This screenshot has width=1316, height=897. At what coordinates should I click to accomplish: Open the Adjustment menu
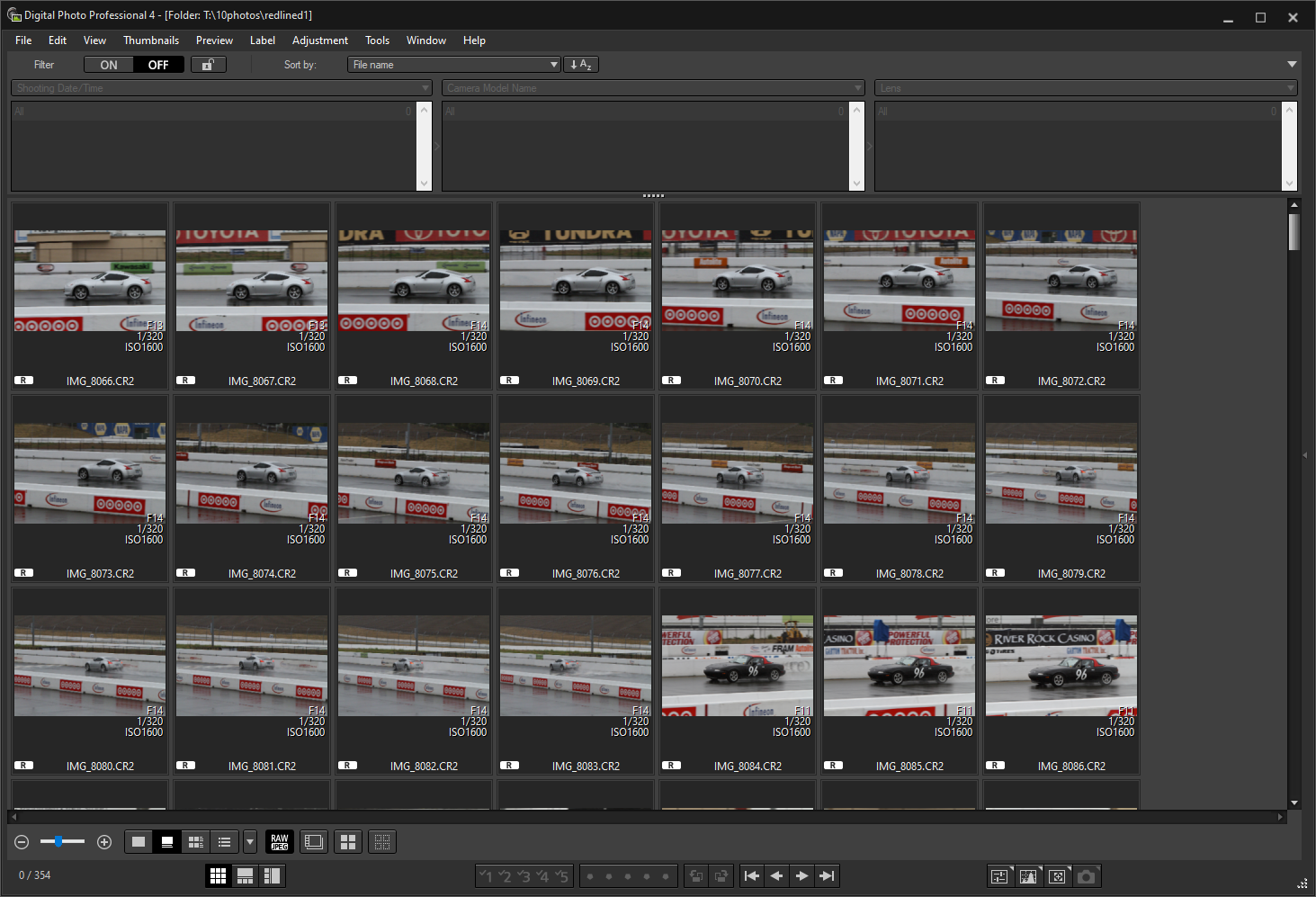click(319, 40)
